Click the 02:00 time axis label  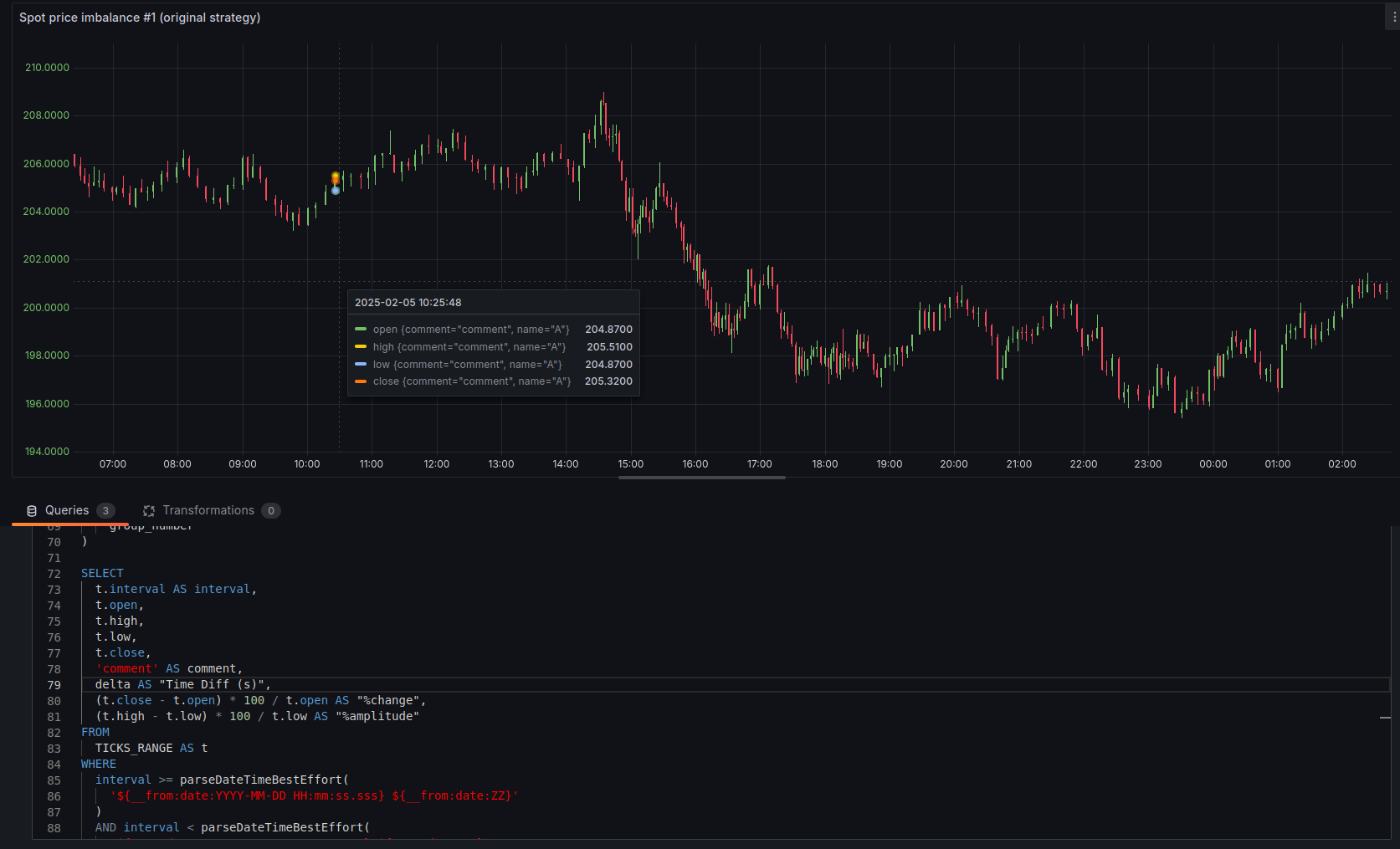pos(1342,464)
